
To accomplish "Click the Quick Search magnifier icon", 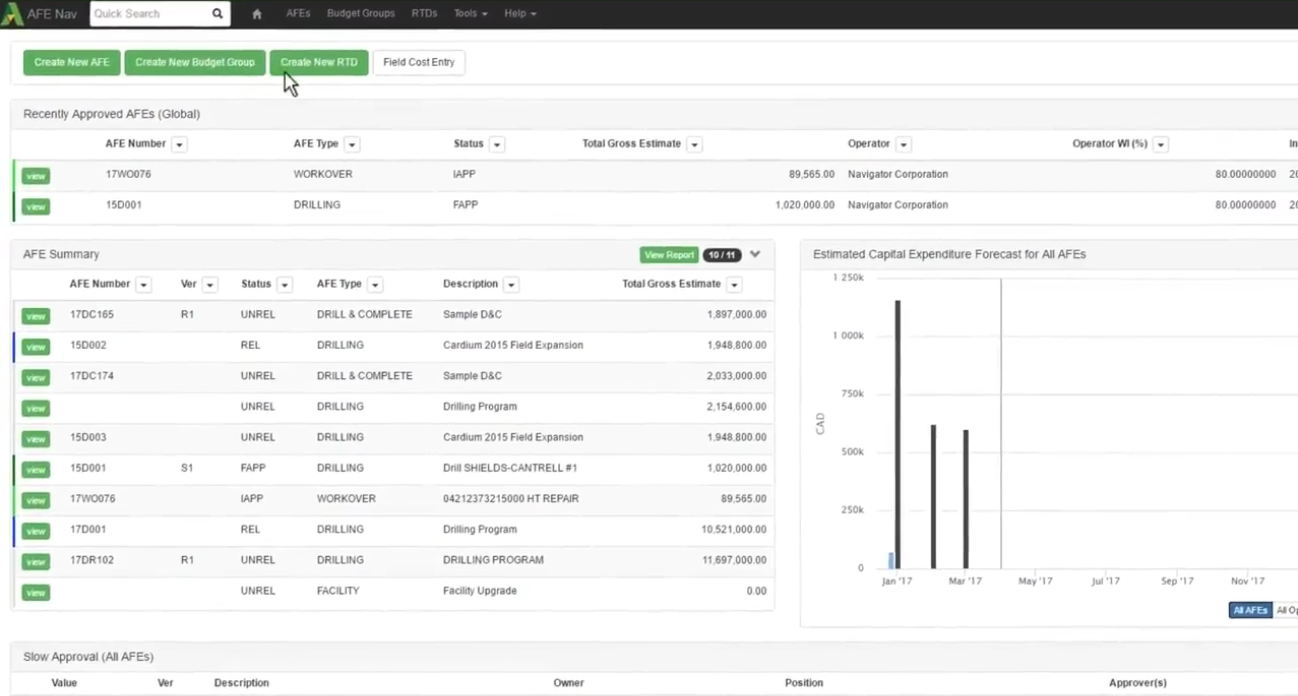I will click(x=217, y=14).
